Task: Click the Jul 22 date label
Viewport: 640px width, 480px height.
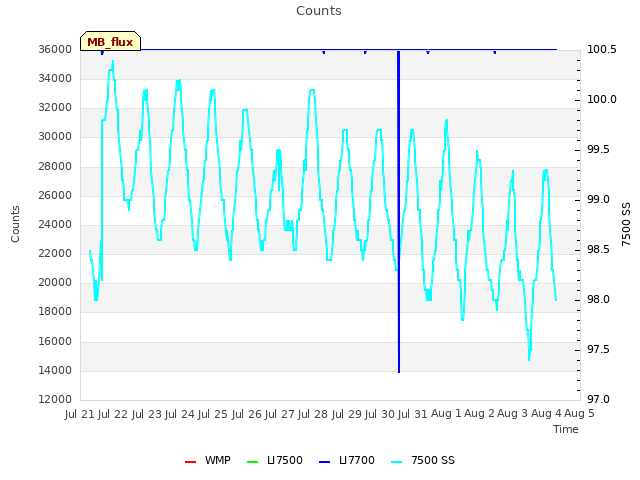Action: click(x=113, y=414)
